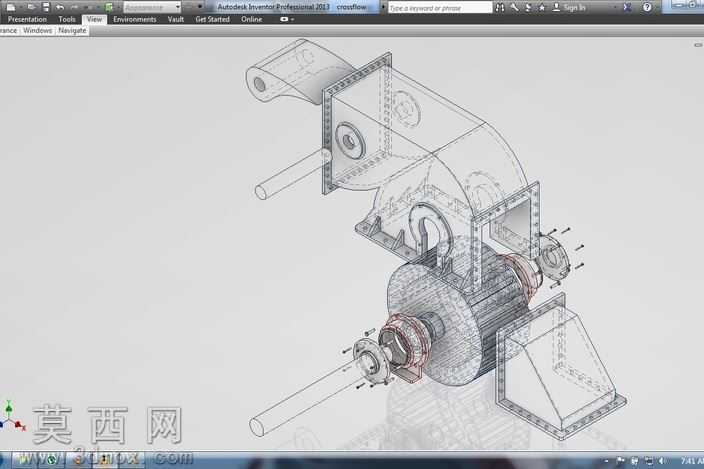The height and width of the screenshot is (469, 704).
Task: Click the Subscription Center icon
Action: click(528, 7)
